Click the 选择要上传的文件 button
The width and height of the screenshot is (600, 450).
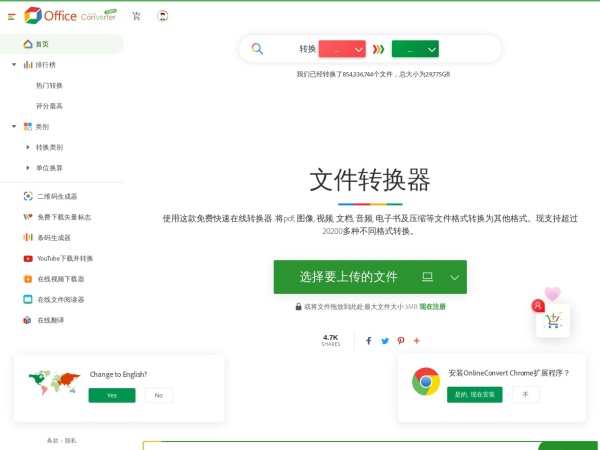[x=348, y=277]
